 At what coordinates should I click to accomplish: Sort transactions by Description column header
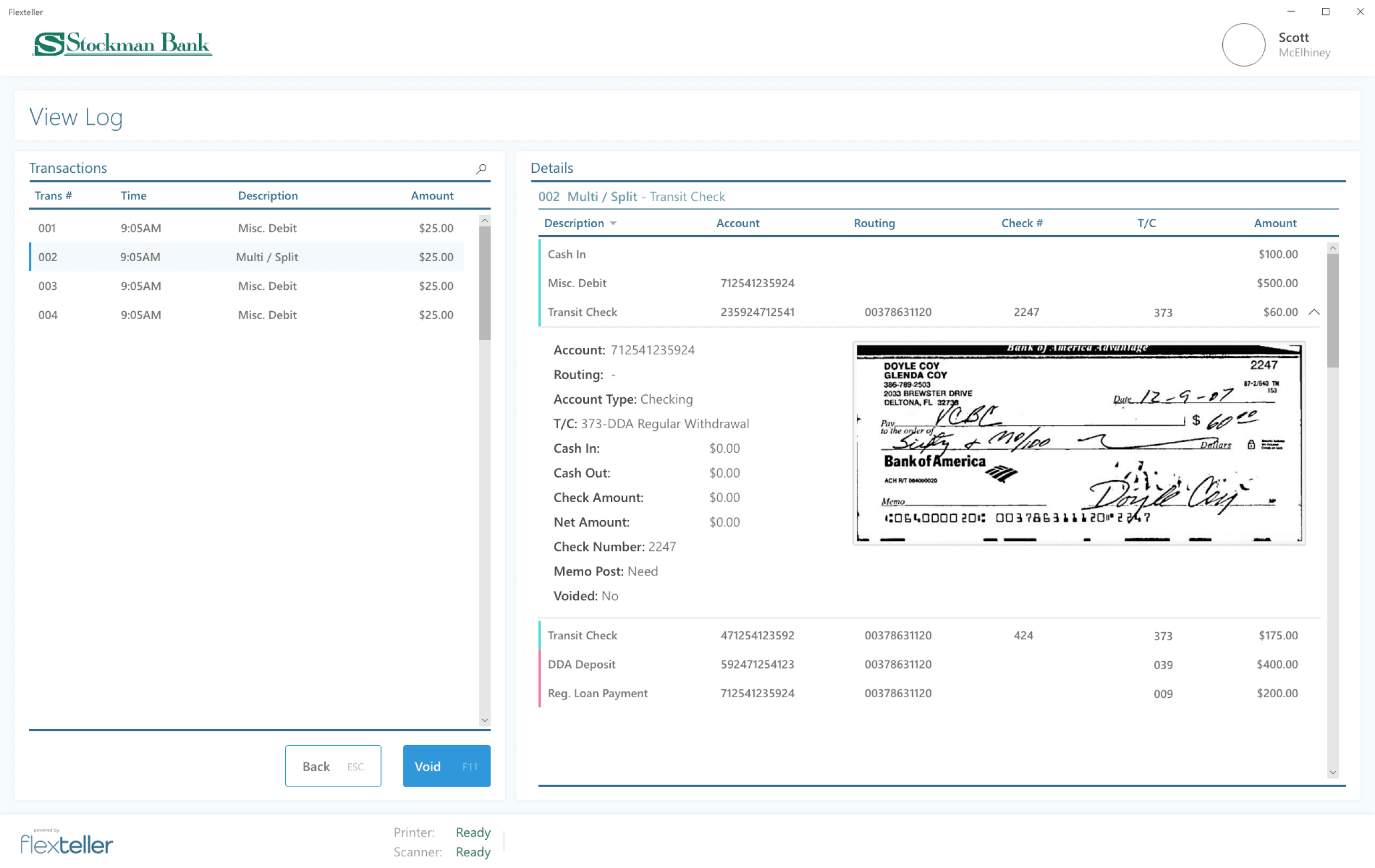268,196
